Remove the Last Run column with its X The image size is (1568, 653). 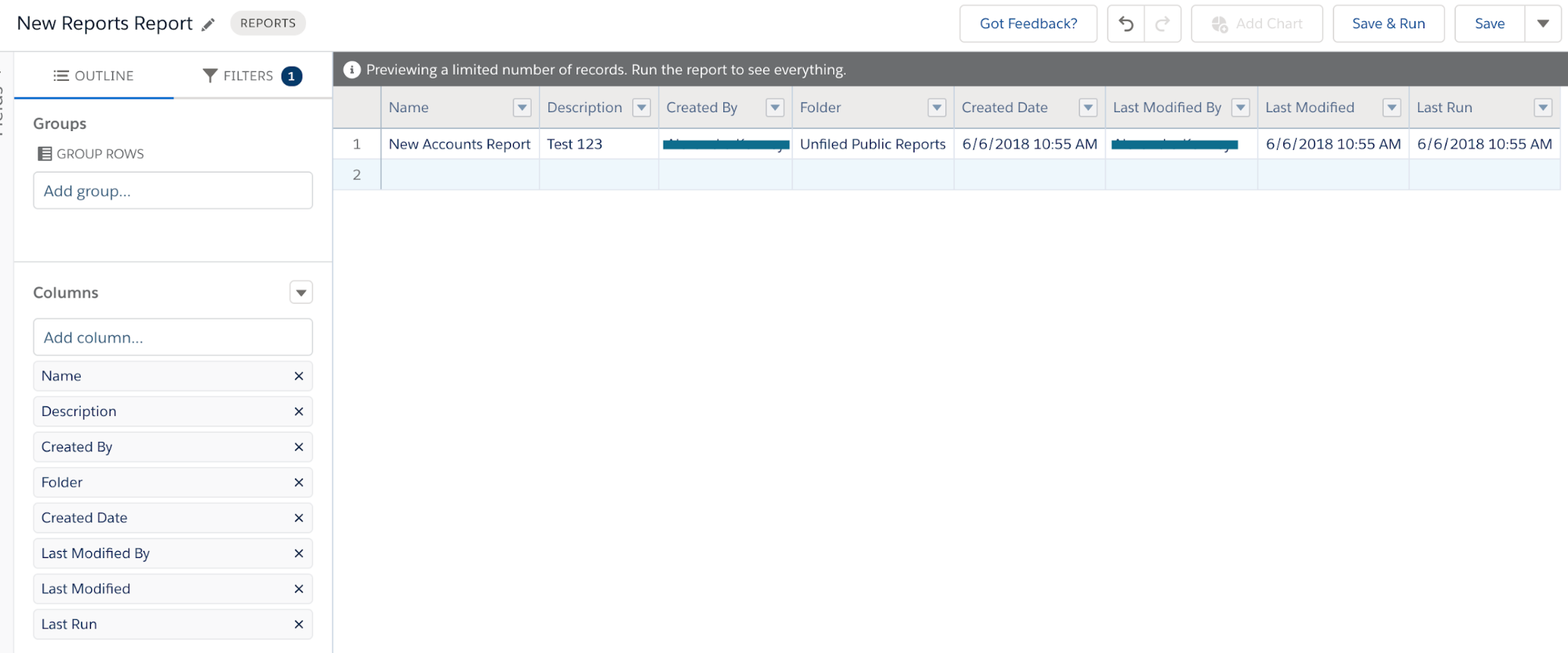(299, 625)
